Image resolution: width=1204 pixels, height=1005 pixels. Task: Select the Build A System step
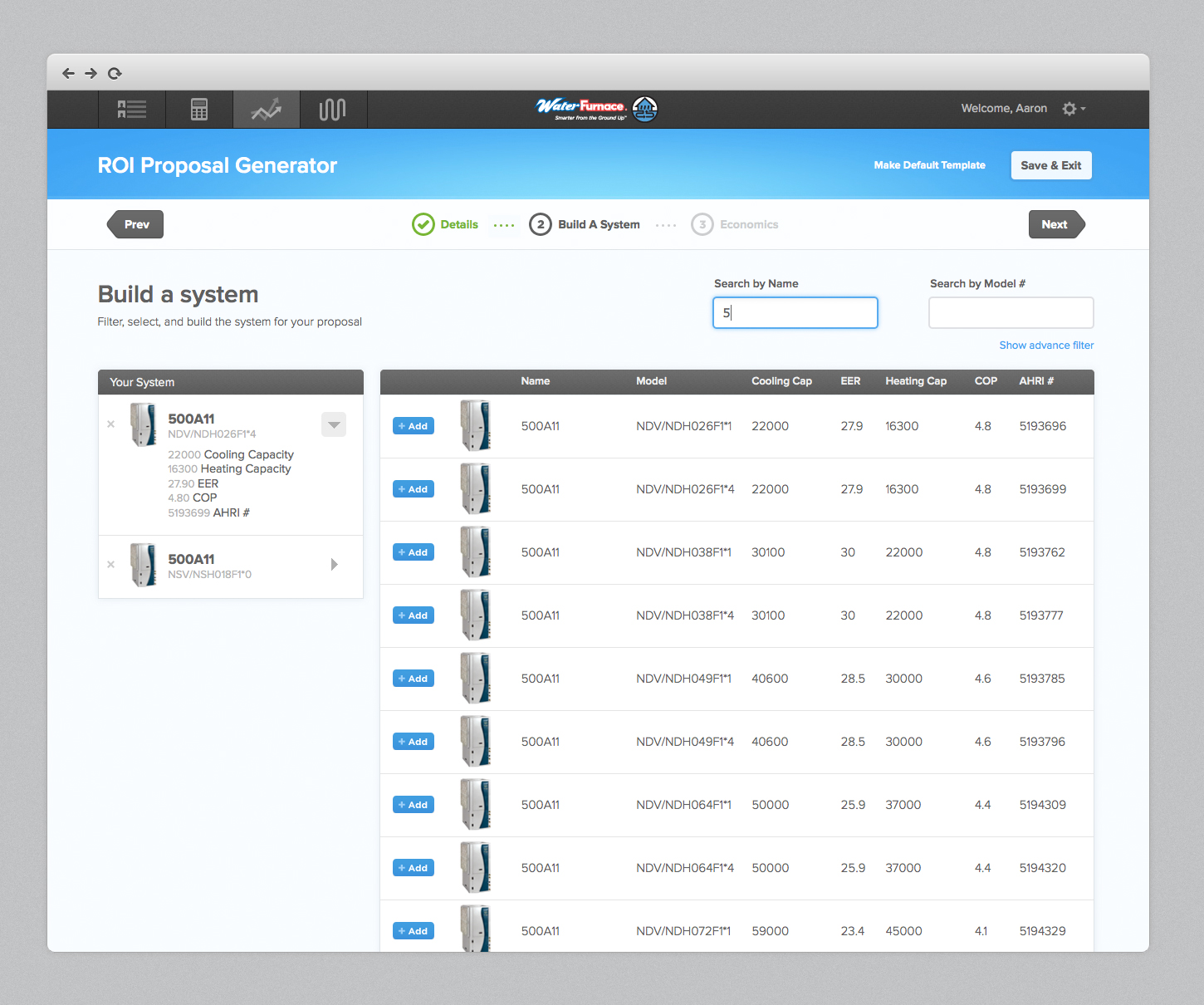[x=585, y=224]
